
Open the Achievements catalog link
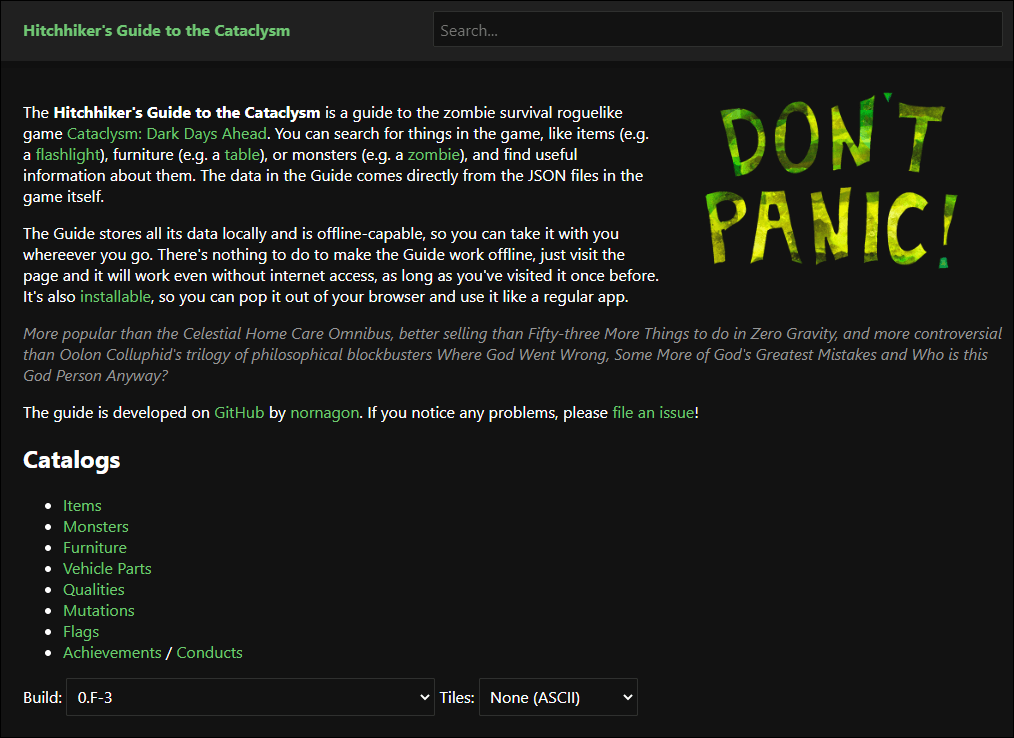[x=112, y=653]
